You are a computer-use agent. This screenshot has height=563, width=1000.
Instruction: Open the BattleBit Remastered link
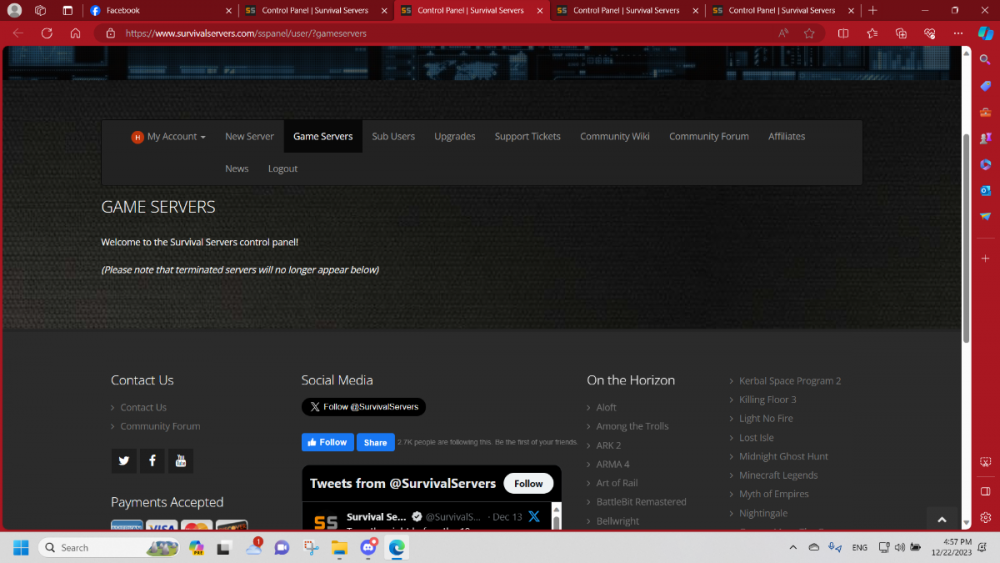(x=641, y=502)
